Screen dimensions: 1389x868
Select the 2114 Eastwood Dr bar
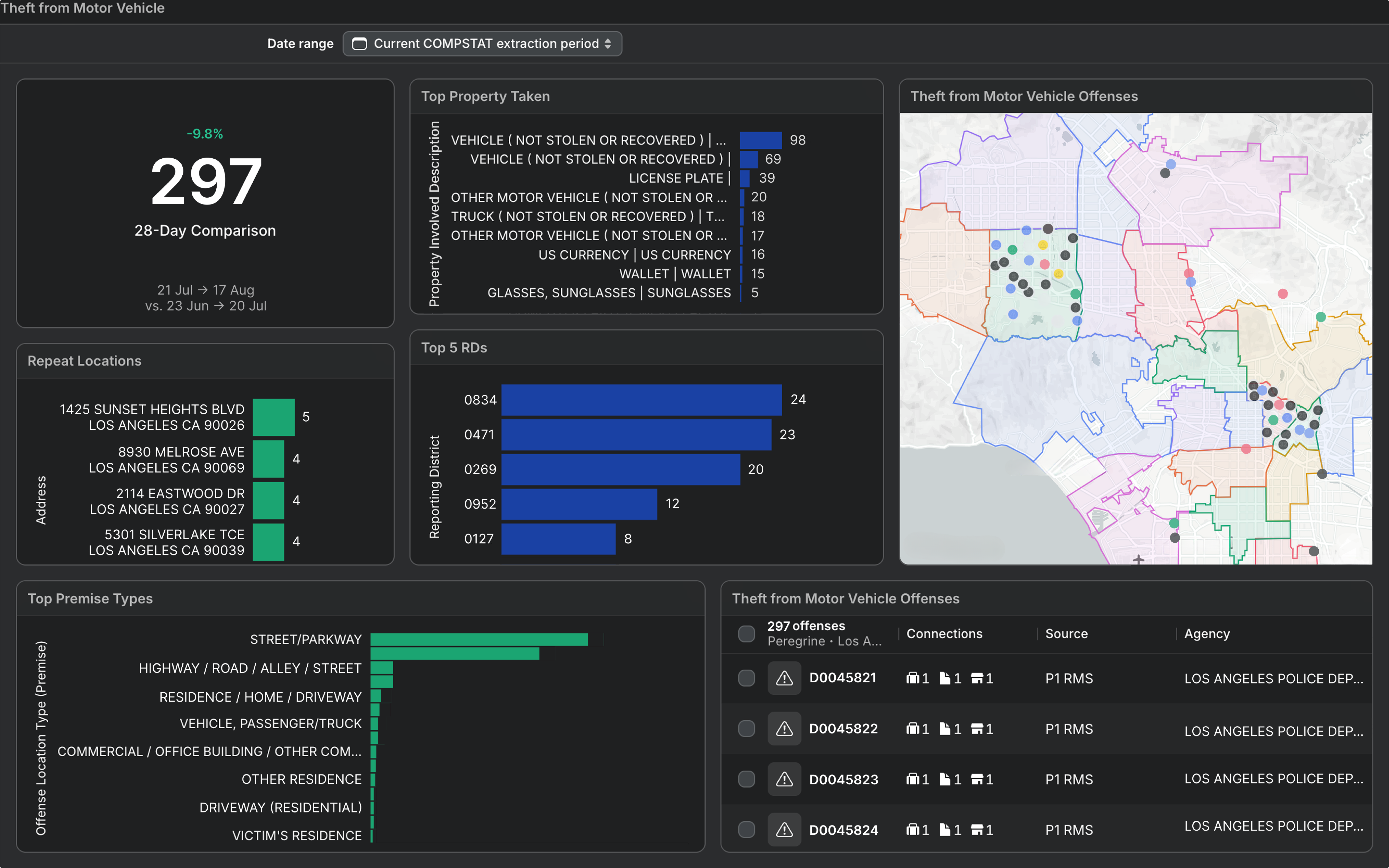[x=268, y=501]
